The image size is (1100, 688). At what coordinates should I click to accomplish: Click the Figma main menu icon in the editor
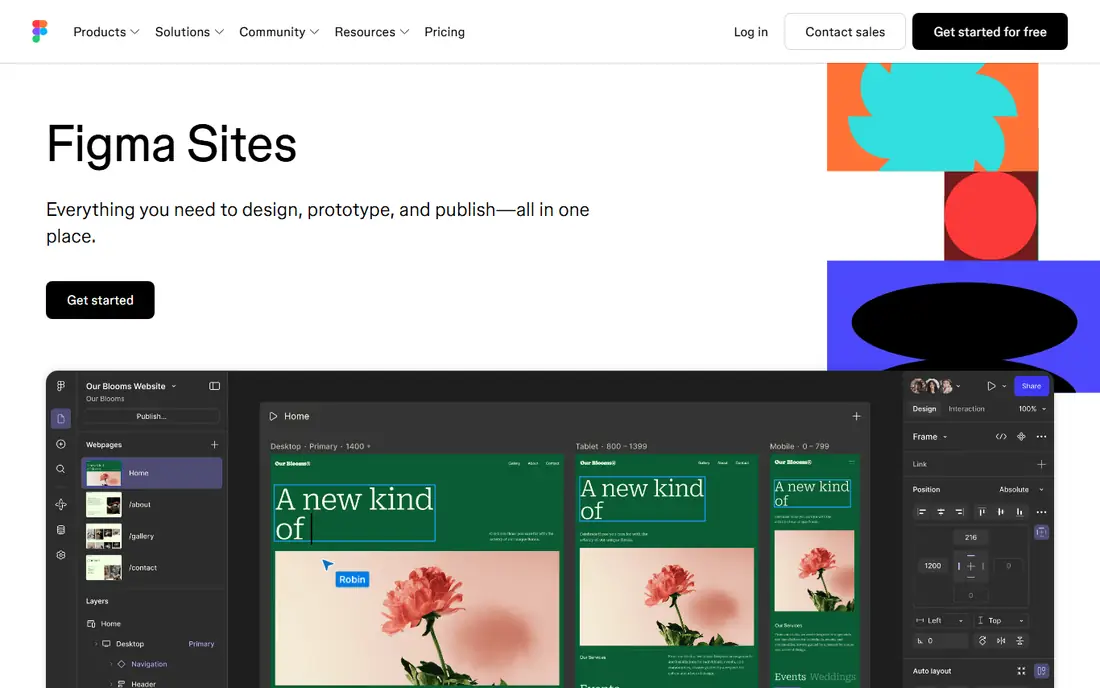pos(61,386)
